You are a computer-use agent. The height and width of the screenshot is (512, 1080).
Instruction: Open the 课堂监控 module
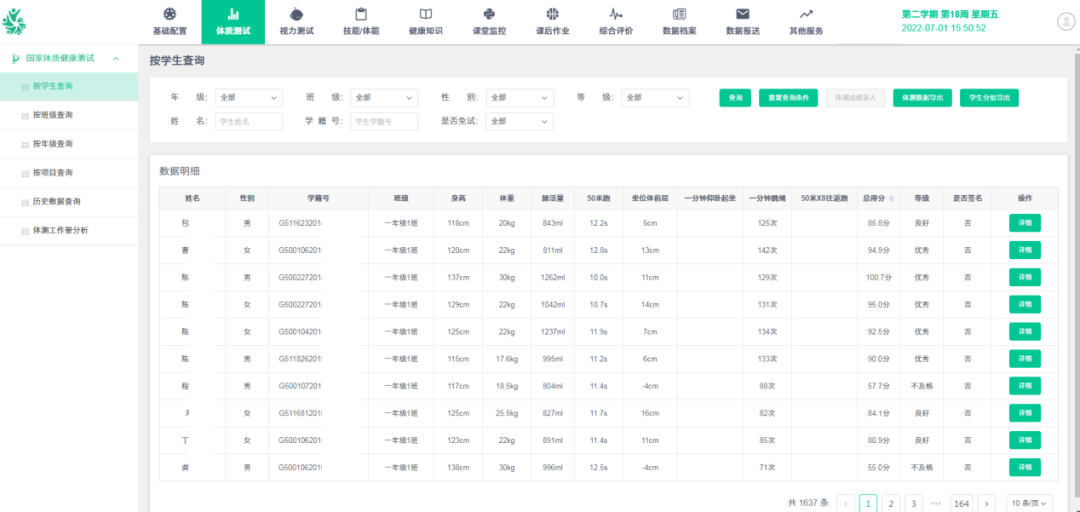[x=489, y=22]
